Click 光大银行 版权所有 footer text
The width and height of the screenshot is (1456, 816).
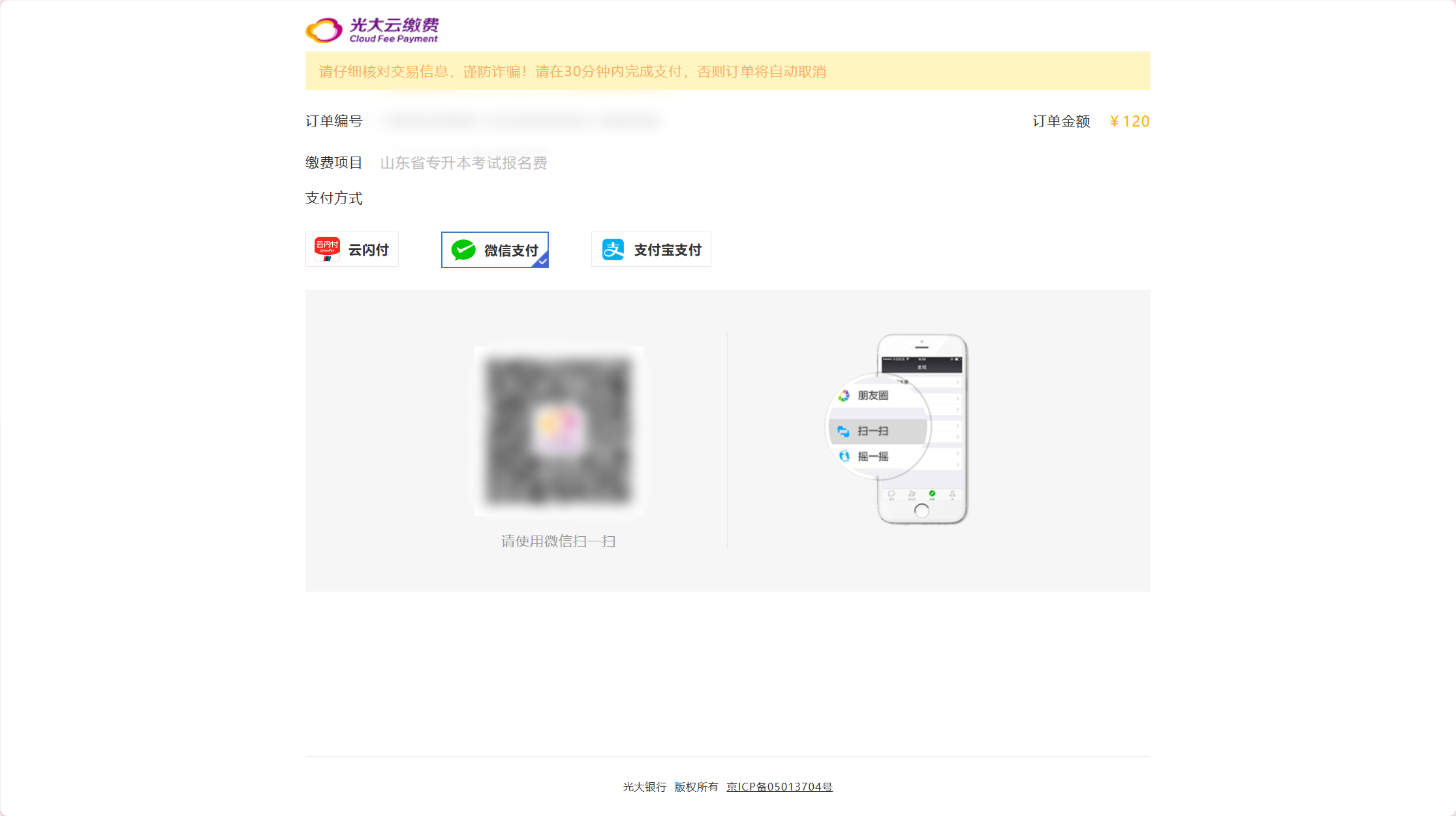coord(670,787)
